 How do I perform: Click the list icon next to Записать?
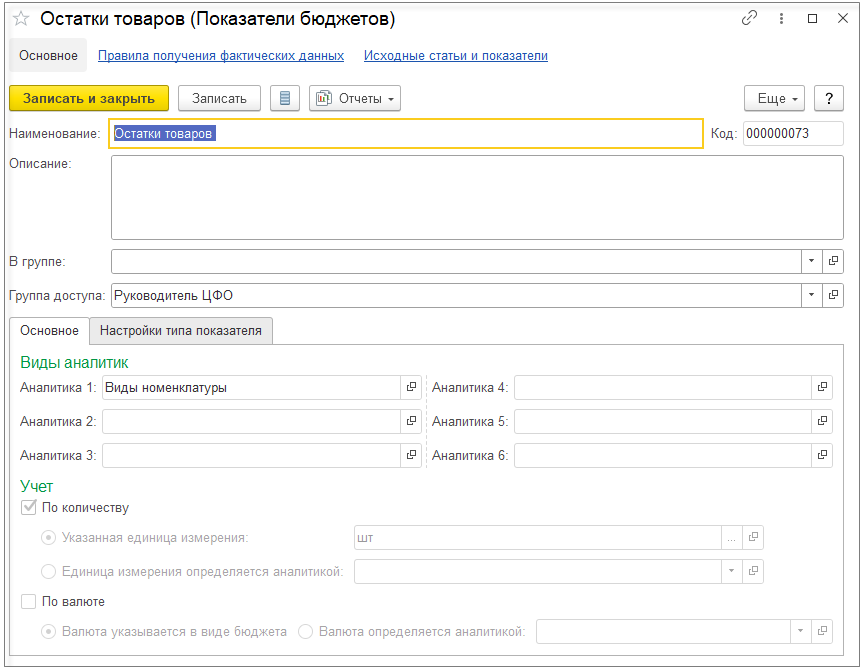285,98
